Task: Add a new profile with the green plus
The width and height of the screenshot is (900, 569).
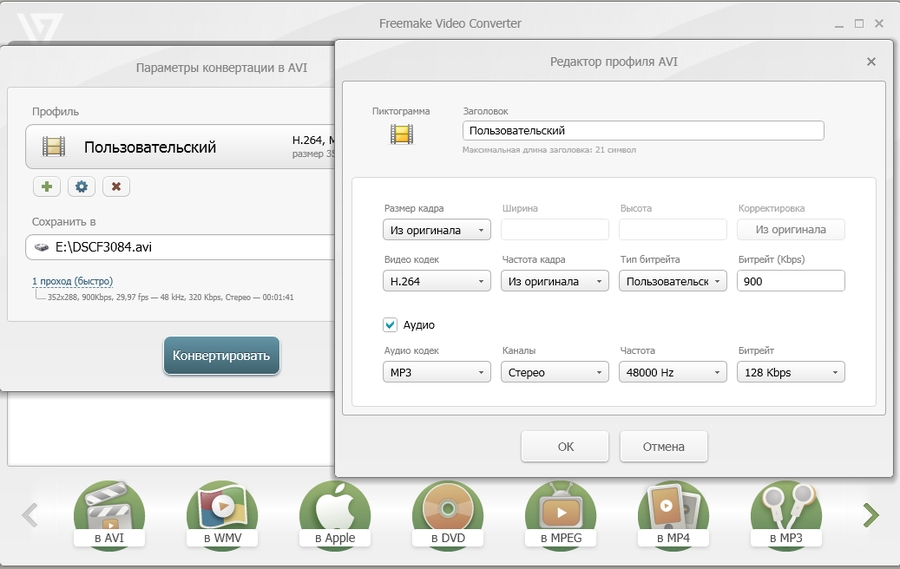Action: click(x=46, y=187)
